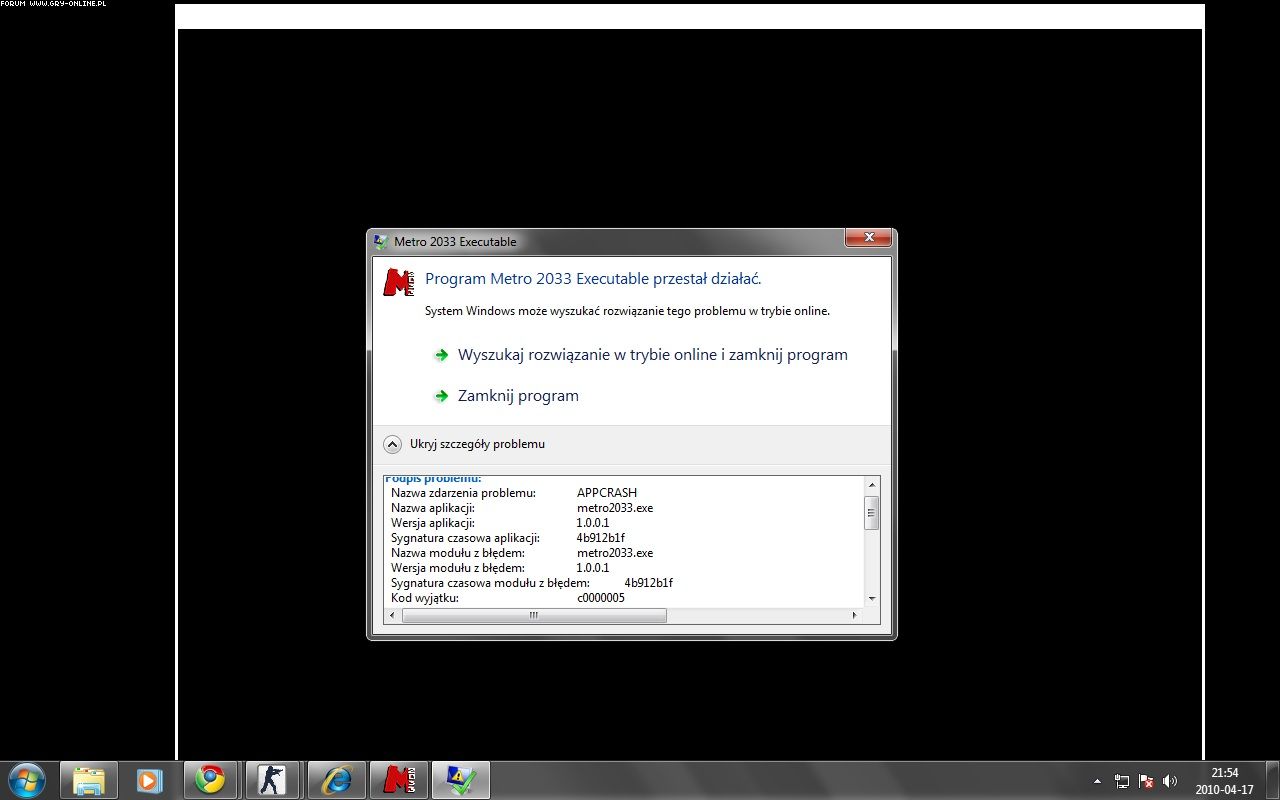
Task: Open Windows Media Player taskbar icon
Action: [149, 780]
